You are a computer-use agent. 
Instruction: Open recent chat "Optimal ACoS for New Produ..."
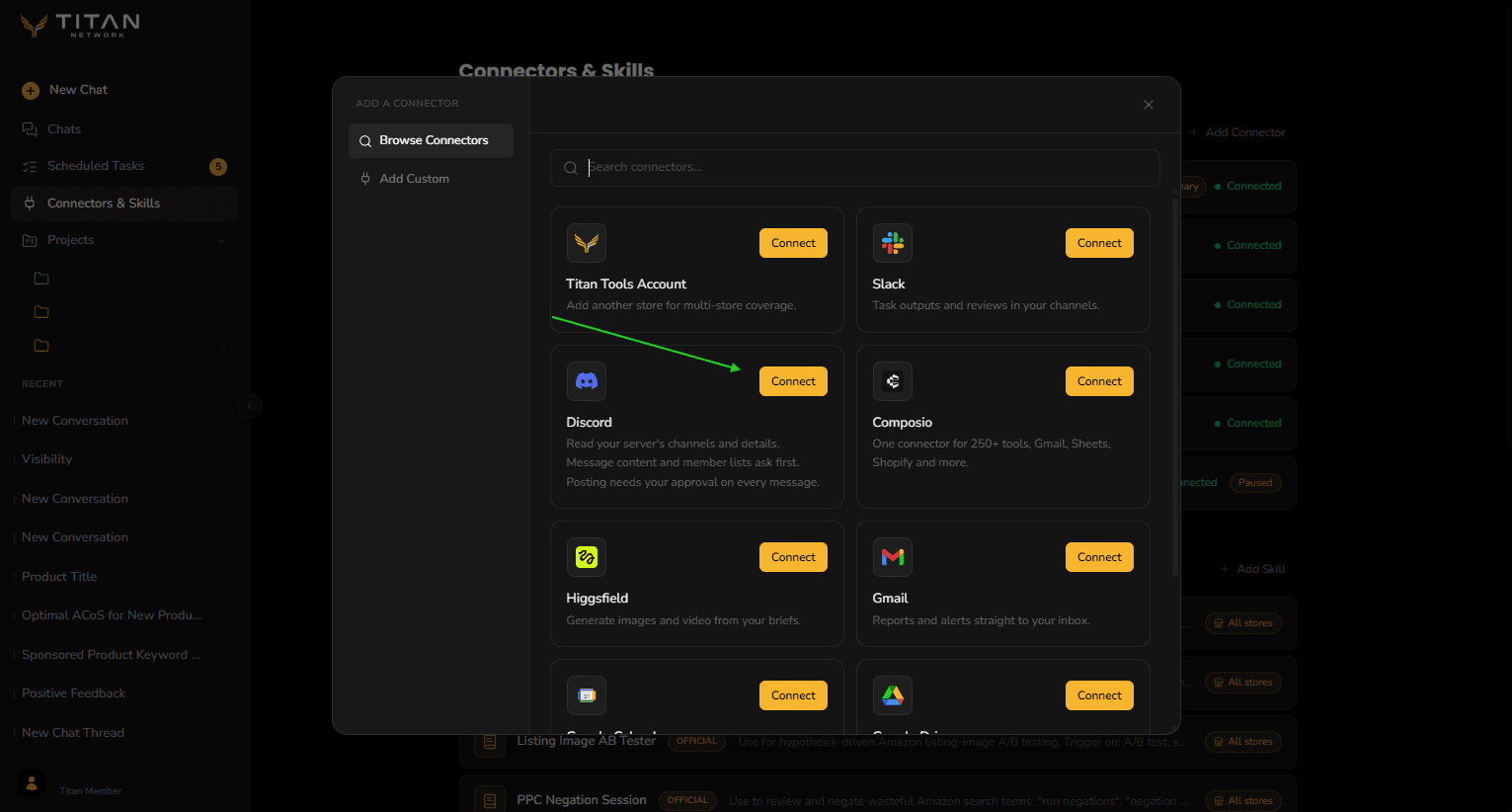coord(112,615)
